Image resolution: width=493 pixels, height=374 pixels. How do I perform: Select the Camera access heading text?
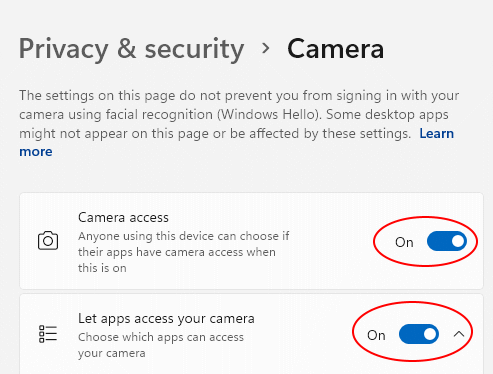click(123, 217)
